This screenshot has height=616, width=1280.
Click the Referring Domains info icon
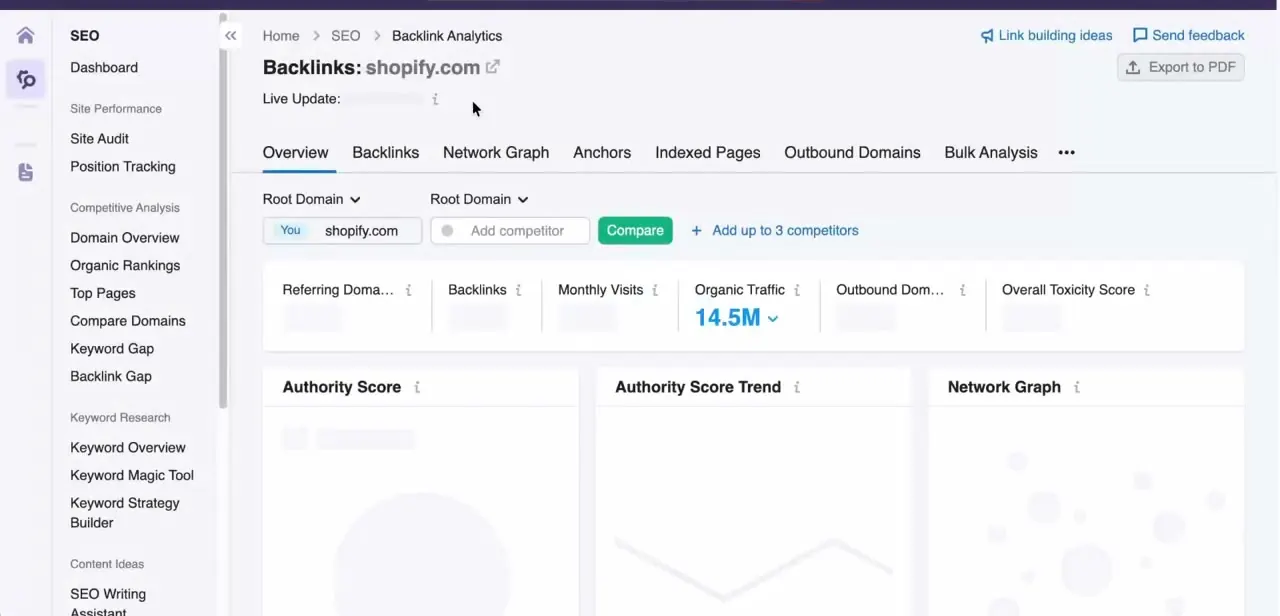pyautogui.click(x=409, y=290)
